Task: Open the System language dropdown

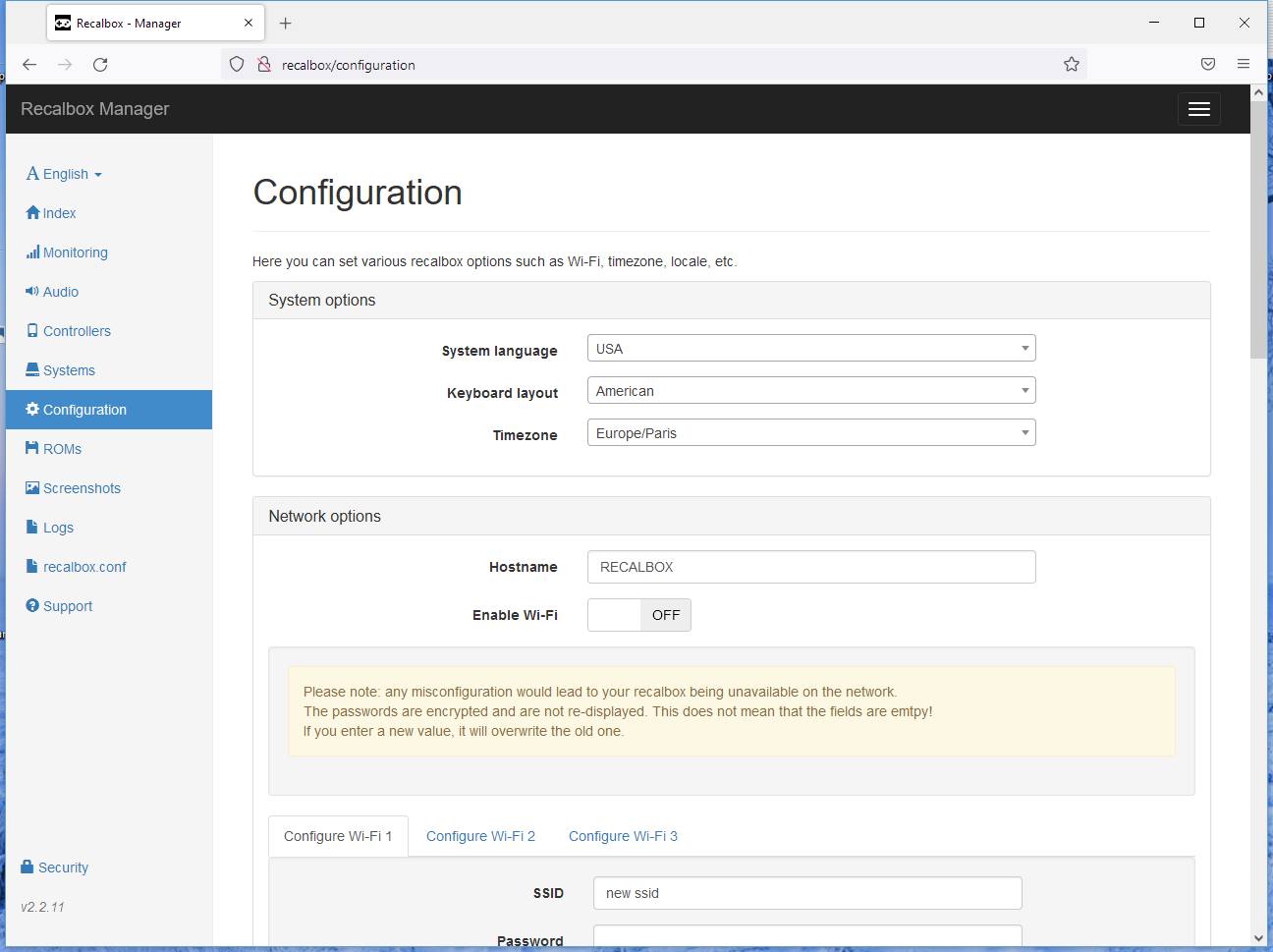Action: (x=811, y=349)
